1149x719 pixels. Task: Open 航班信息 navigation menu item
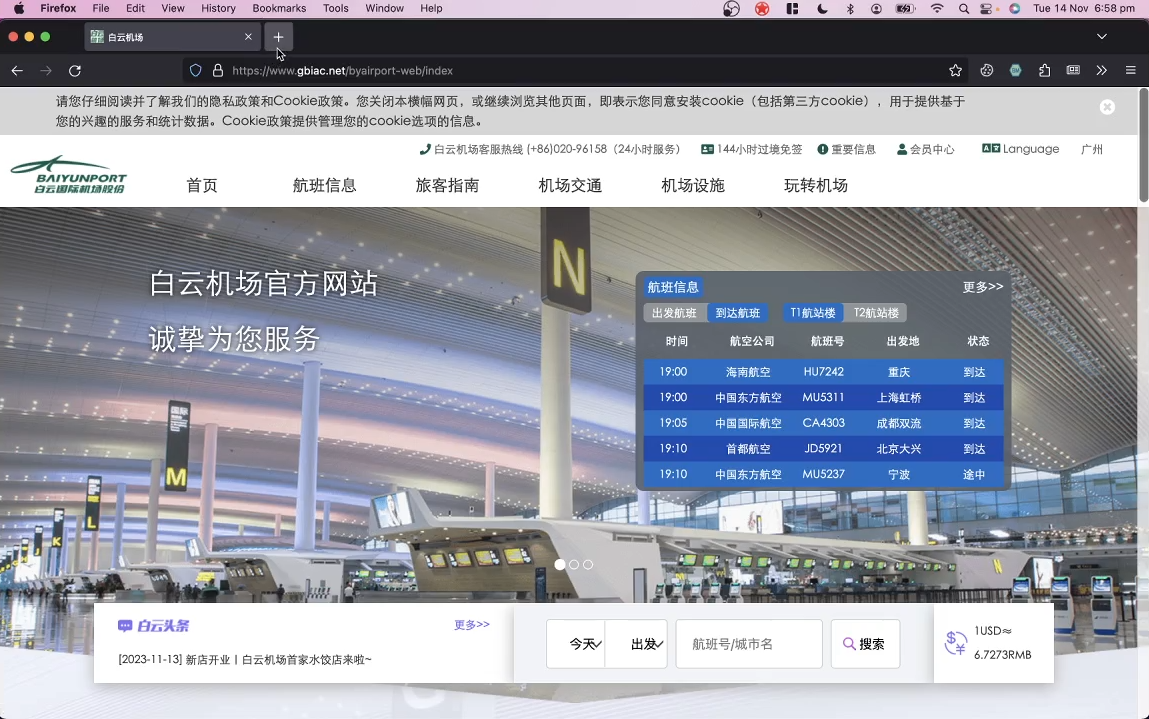[324, 185]
